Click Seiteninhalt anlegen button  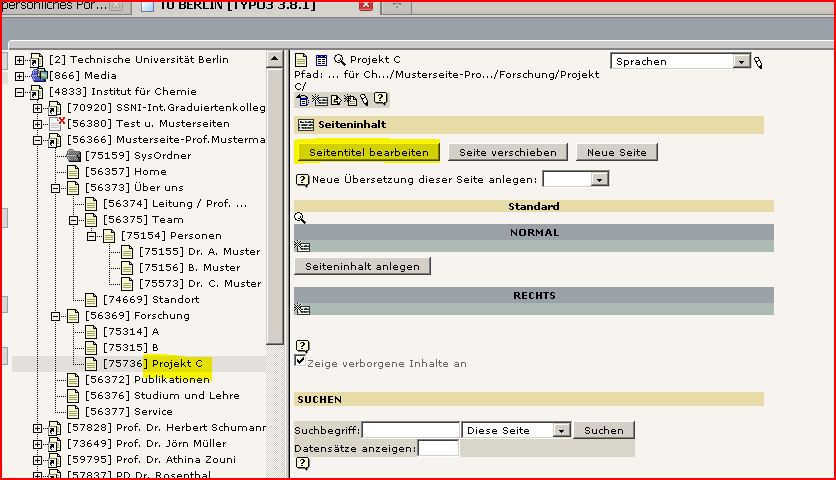click(363, 266)
